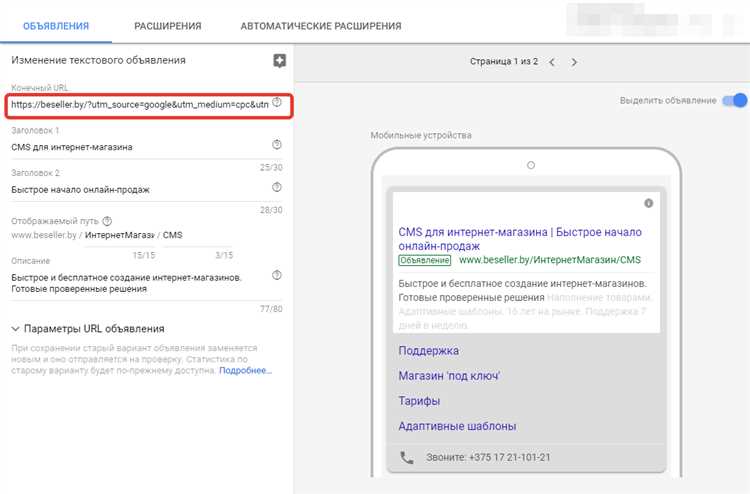The image size is (750, 494).
Task: Click the Звоните: +375 17 21-101-21 text
Action: [488, 457]
